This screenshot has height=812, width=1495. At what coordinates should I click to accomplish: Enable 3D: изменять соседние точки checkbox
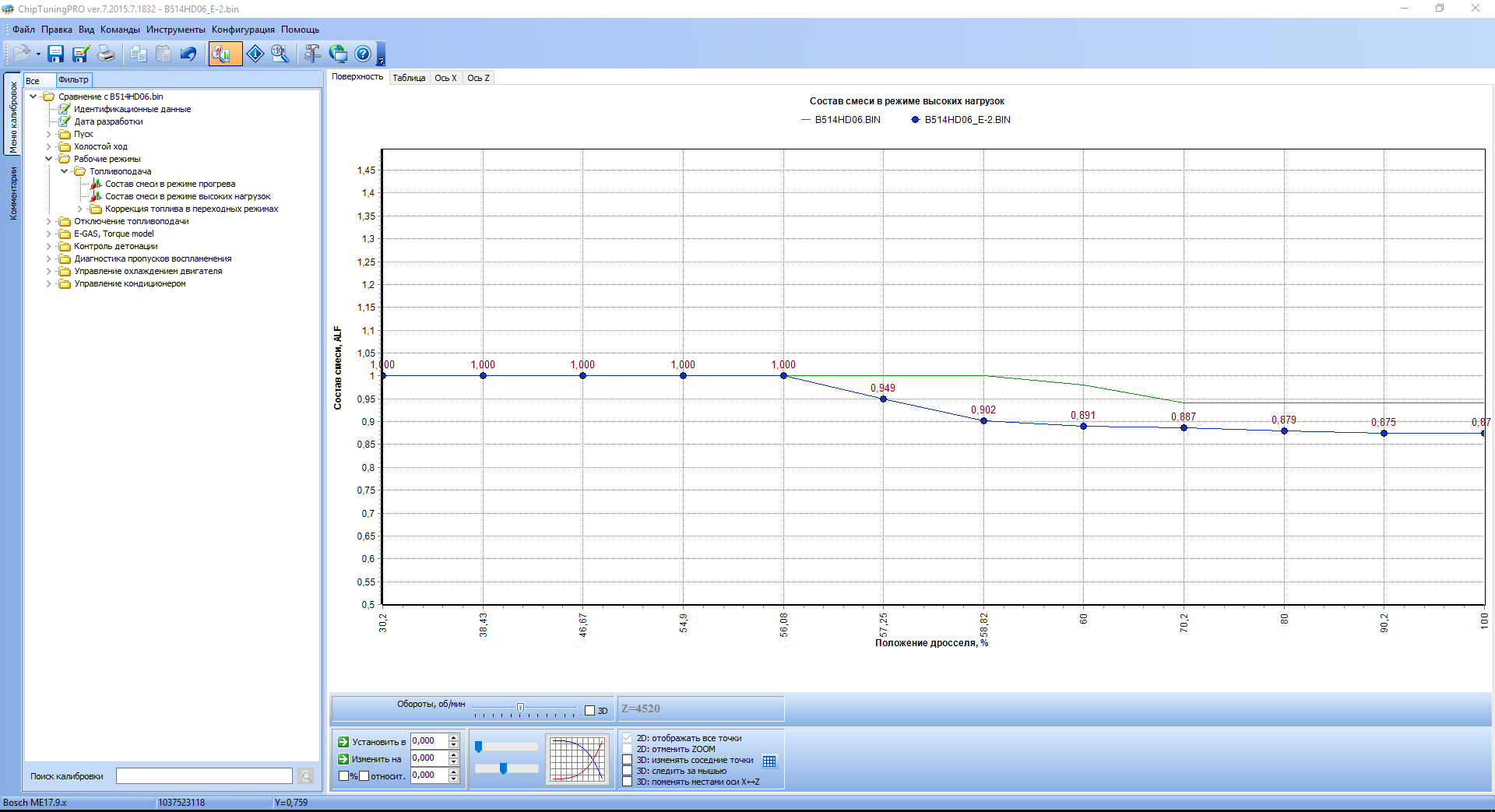[628, 760]
